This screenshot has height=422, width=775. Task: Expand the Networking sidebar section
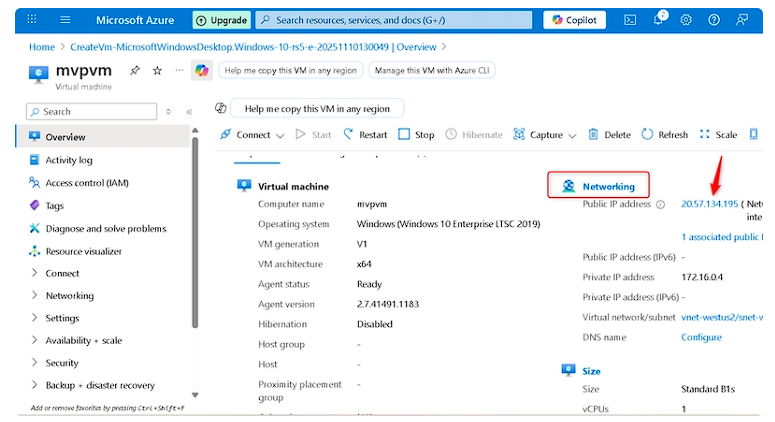coord(69,296)
